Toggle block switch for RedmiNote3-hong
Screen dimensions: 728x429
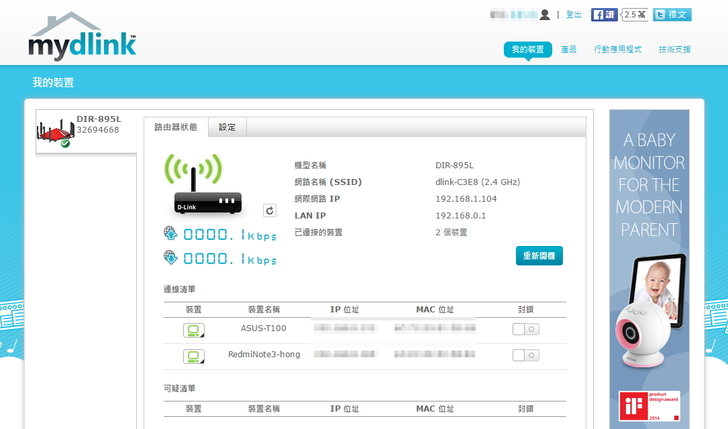(x=526, y=355)
